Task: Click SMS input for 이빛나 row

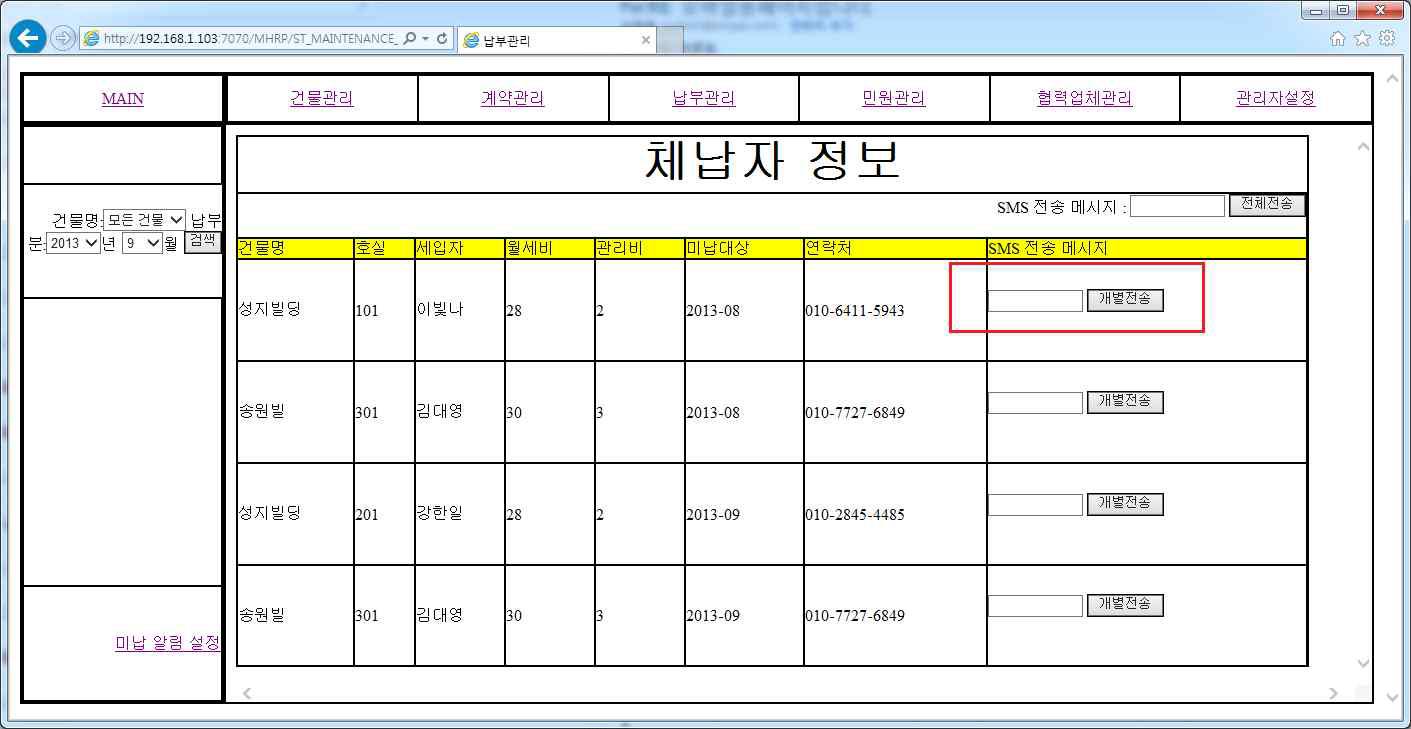Action: 1035,301
